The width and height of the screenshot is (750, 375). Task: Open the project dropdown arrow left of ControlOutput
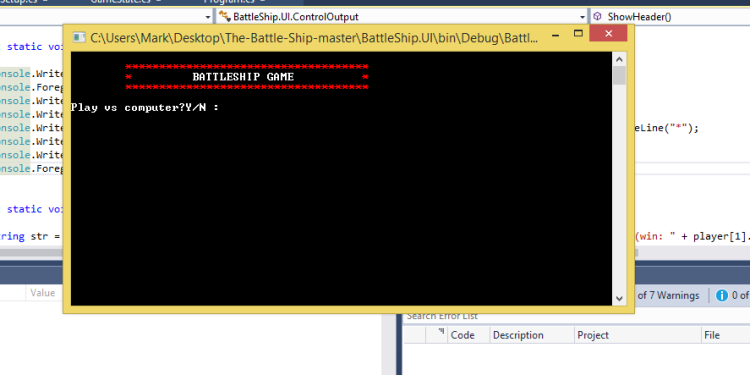208,17
